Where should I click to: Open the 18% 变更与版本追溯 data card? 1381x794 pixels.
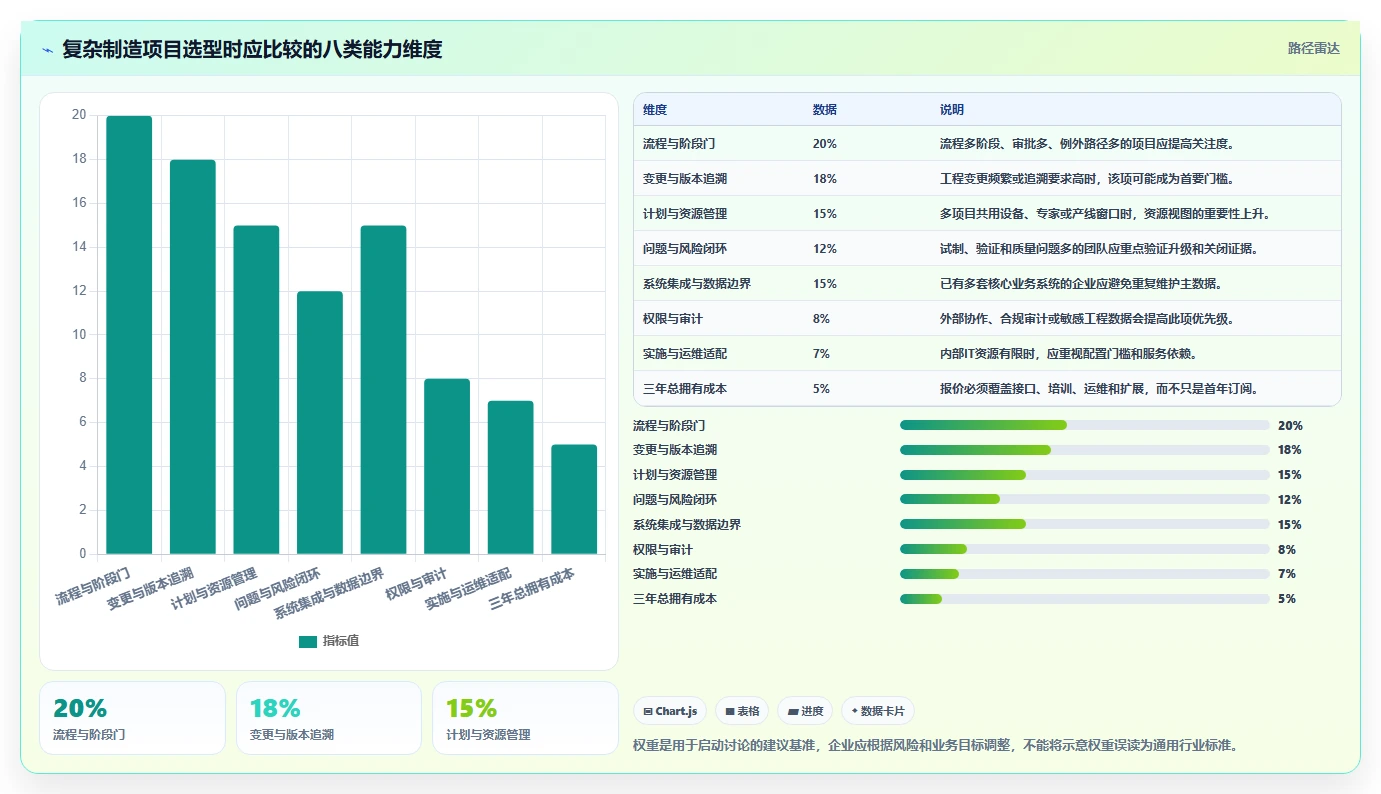pyautogui.click(x=329, y=718)
